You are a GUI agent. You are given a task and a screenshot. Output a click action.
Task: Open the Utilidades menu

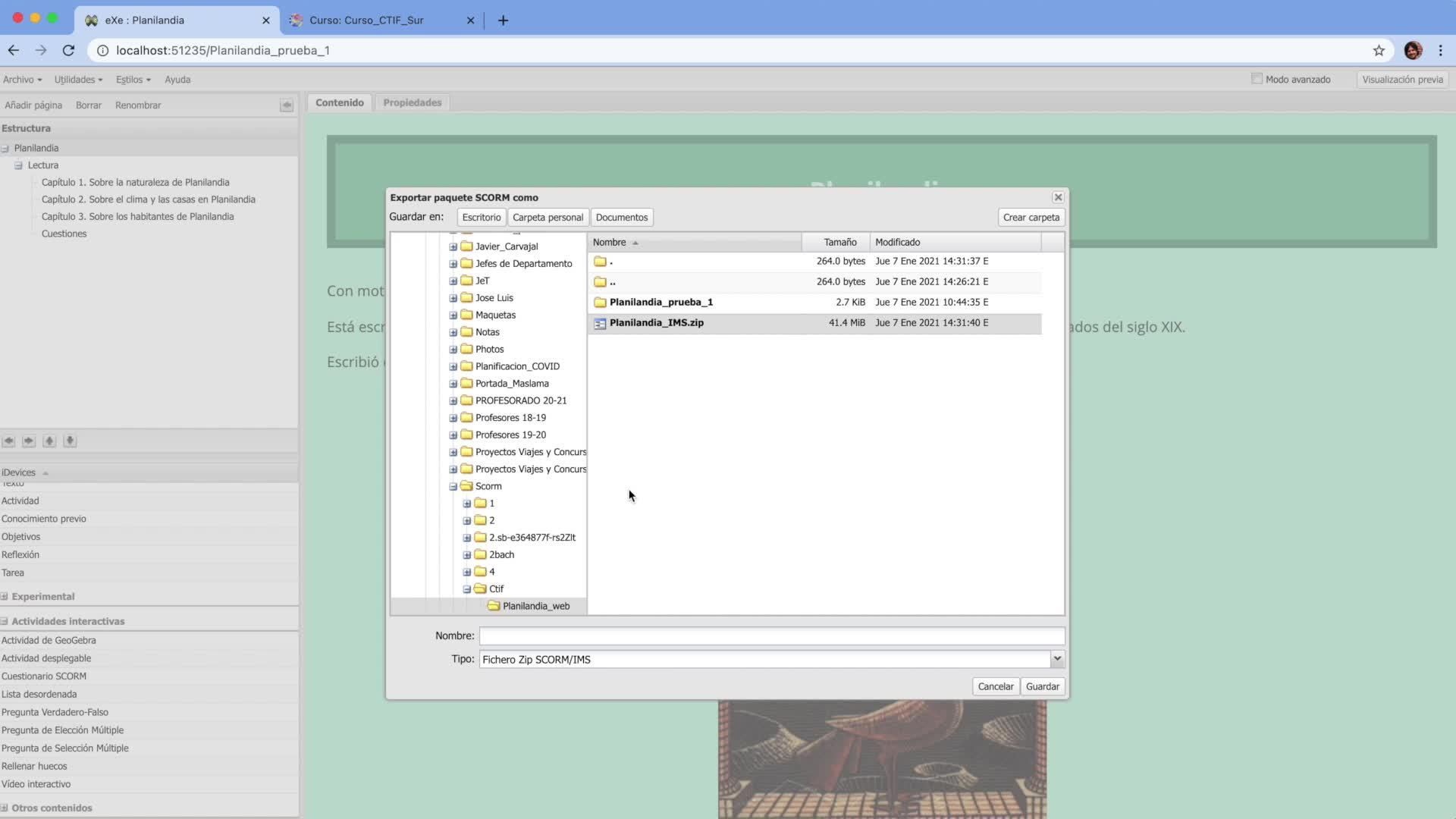pos(78,80)
